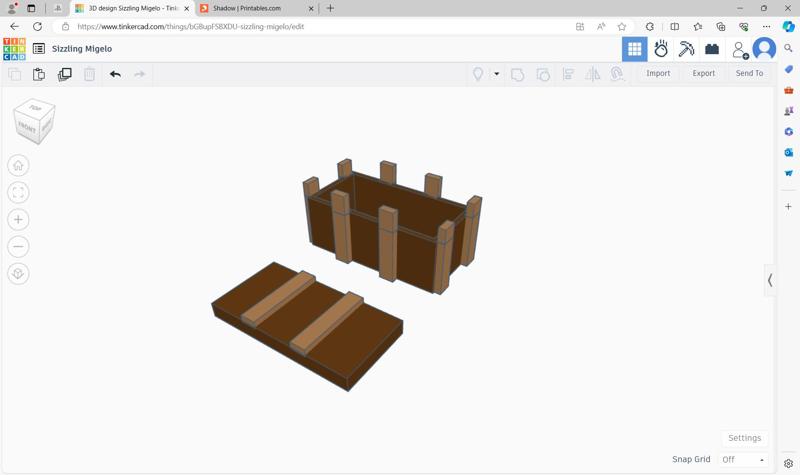The width and height of the screenshot is (800, 475).
Task: Reset camera with Home view button
Action: tap(18, 166)
